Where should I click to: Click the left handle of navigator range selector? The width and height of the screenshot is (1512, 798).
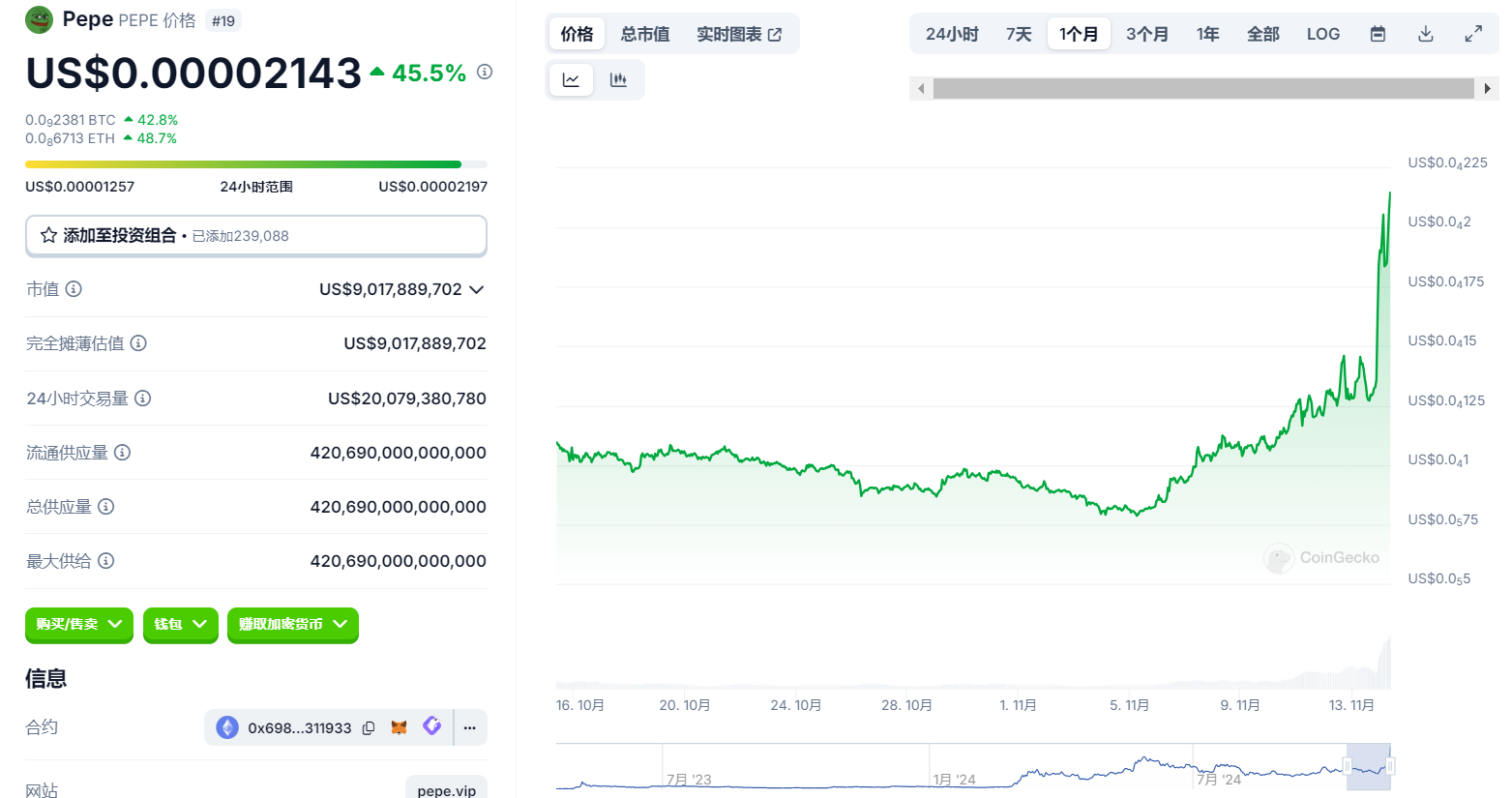pyautogui.click(x=1347, y=766)
